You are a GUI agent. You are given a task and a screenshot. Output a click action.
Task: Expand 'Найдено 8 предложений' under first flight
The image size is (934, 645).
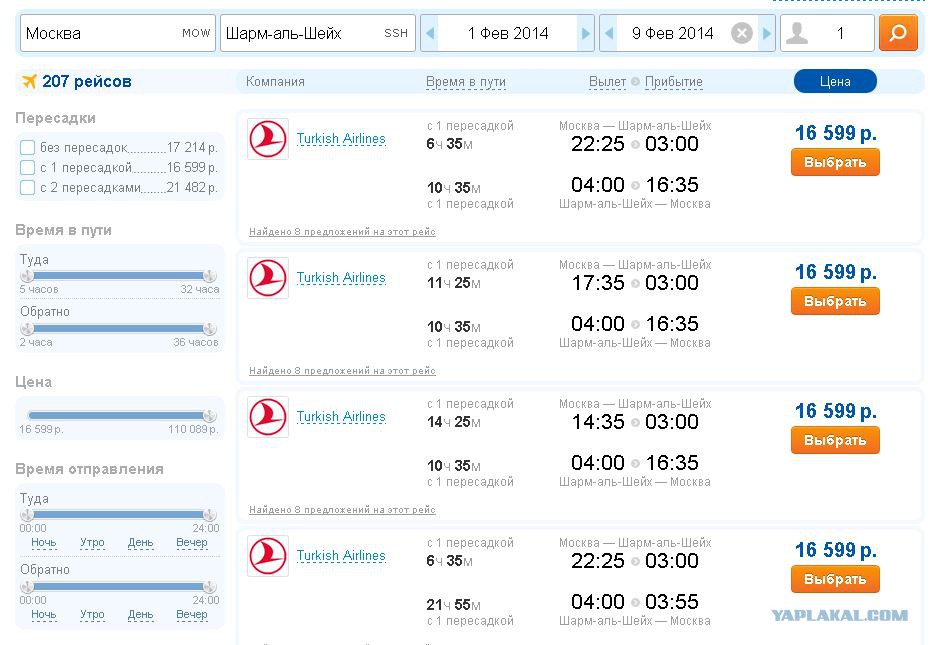pos(342,232)
